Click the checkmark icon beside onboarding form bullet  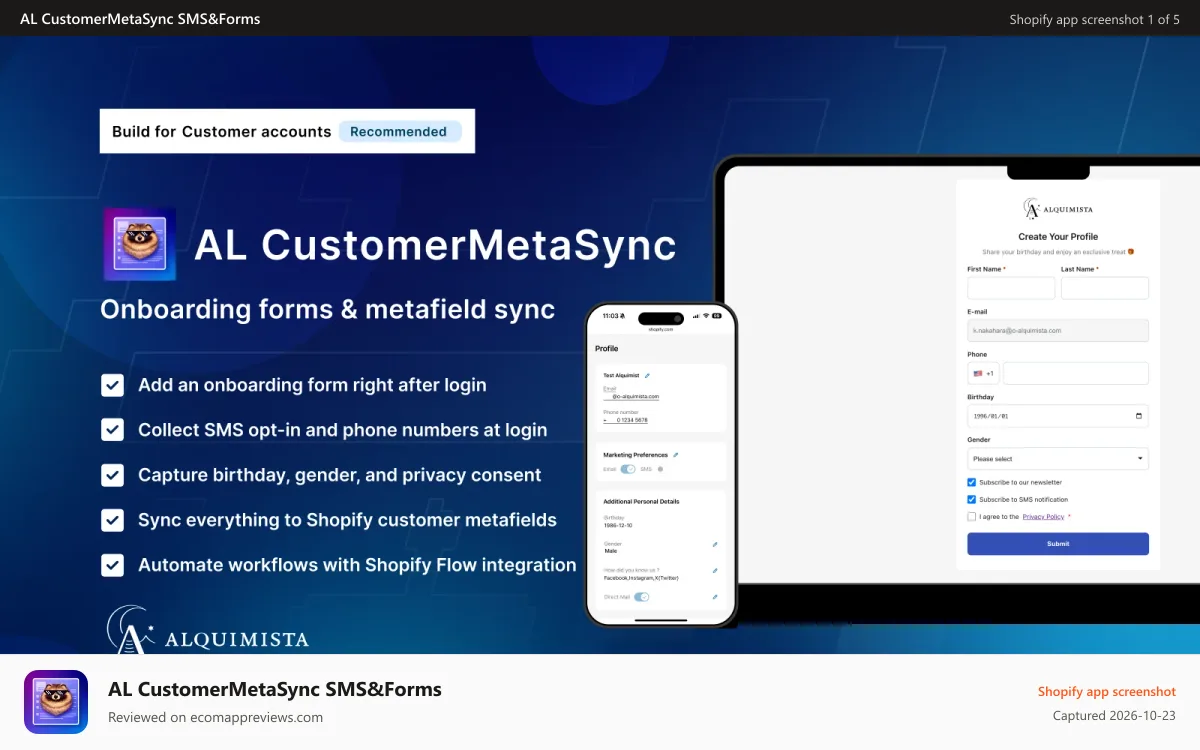click(x=113, y=385)
